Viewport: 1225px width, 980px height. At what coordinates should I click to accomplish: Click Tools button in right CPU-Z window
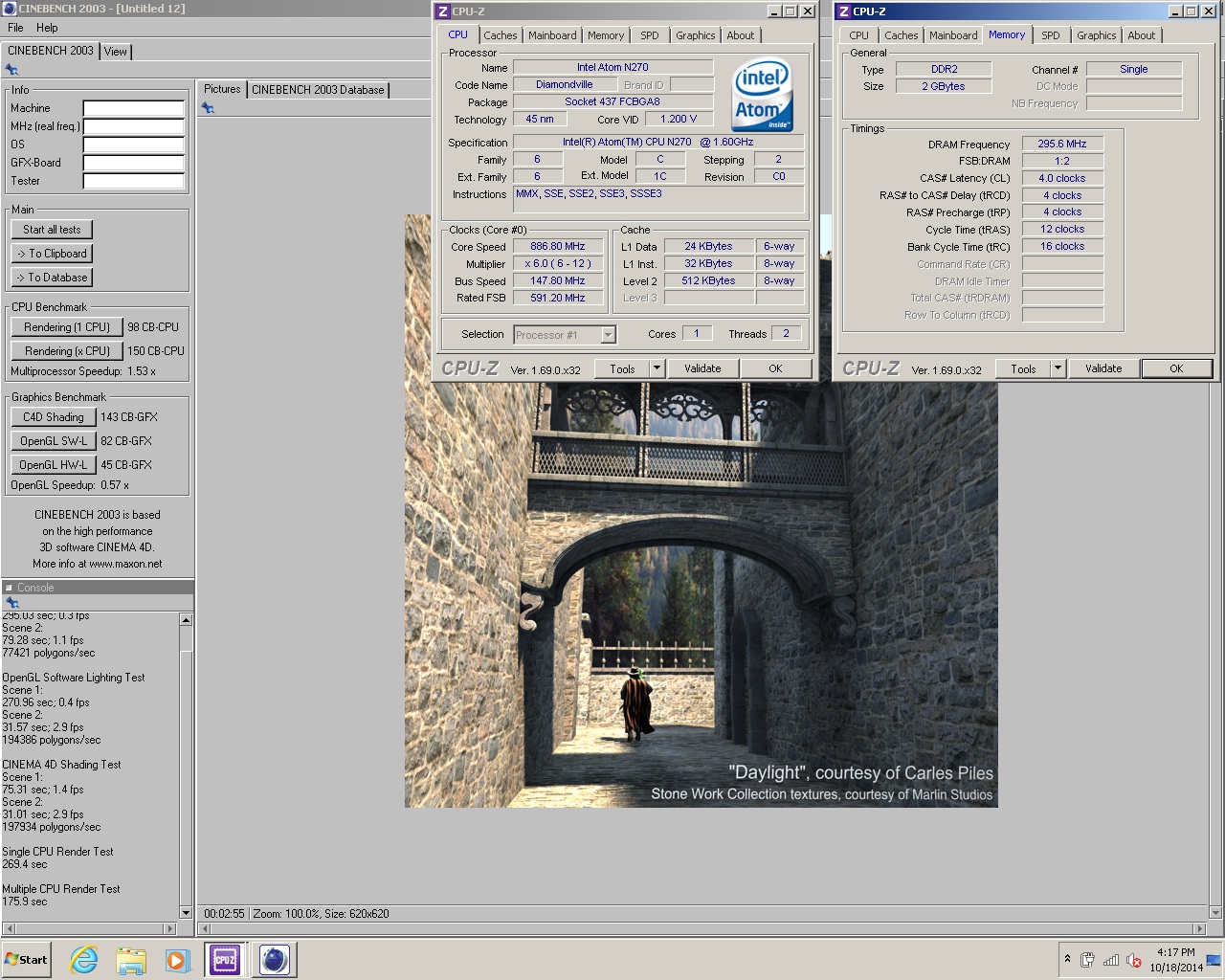click(1023, 368)
